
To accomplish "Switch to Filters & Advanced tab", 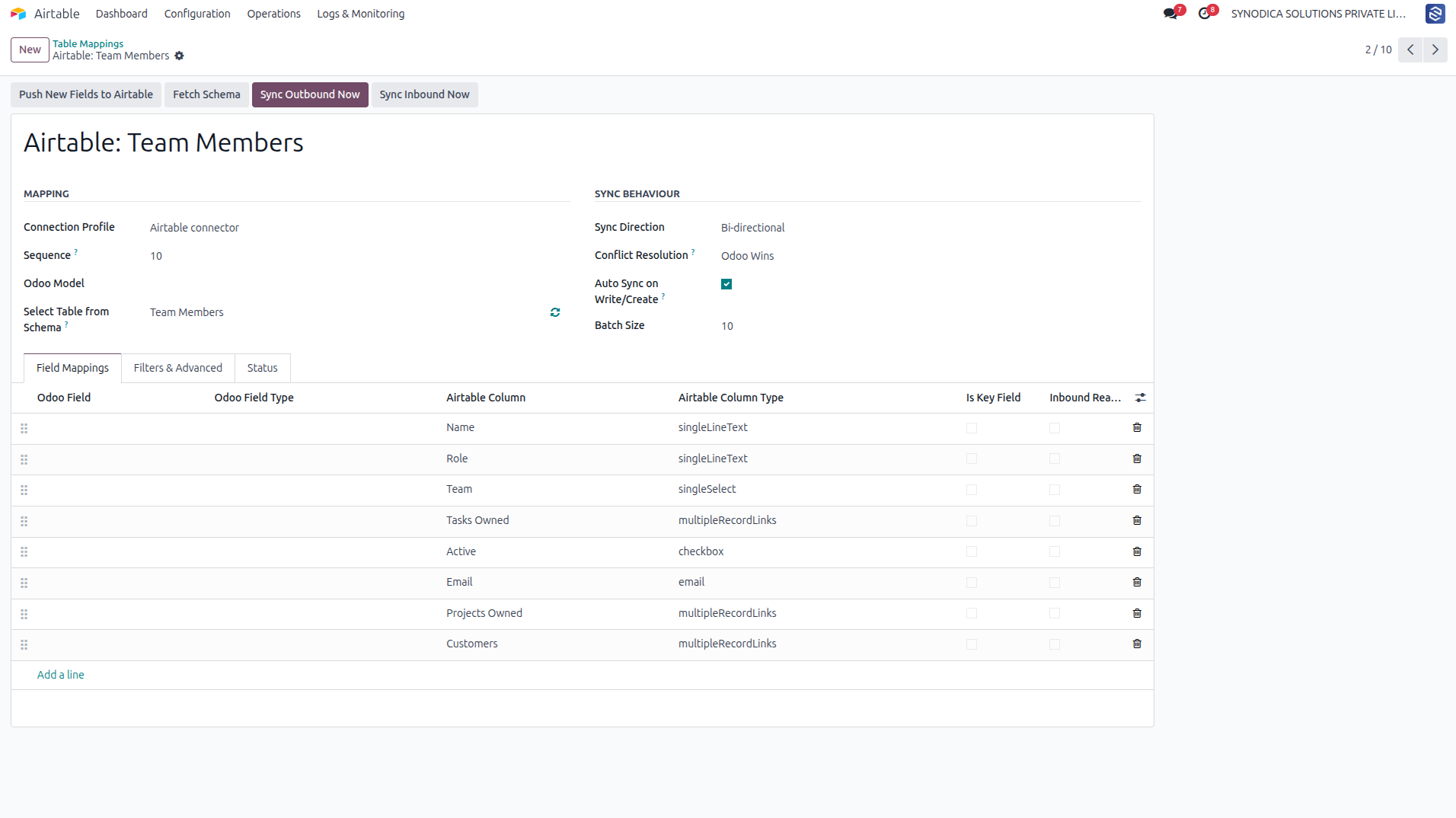I will click(x=178, y=368).
